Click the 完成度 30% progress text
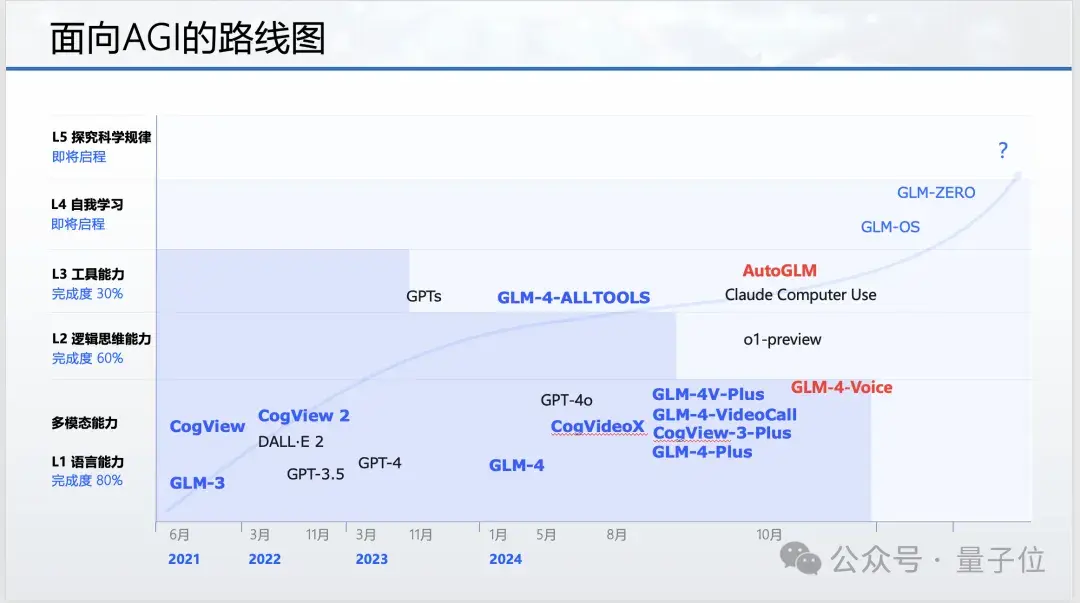The image size is (1080, 603). click(87, 294)
